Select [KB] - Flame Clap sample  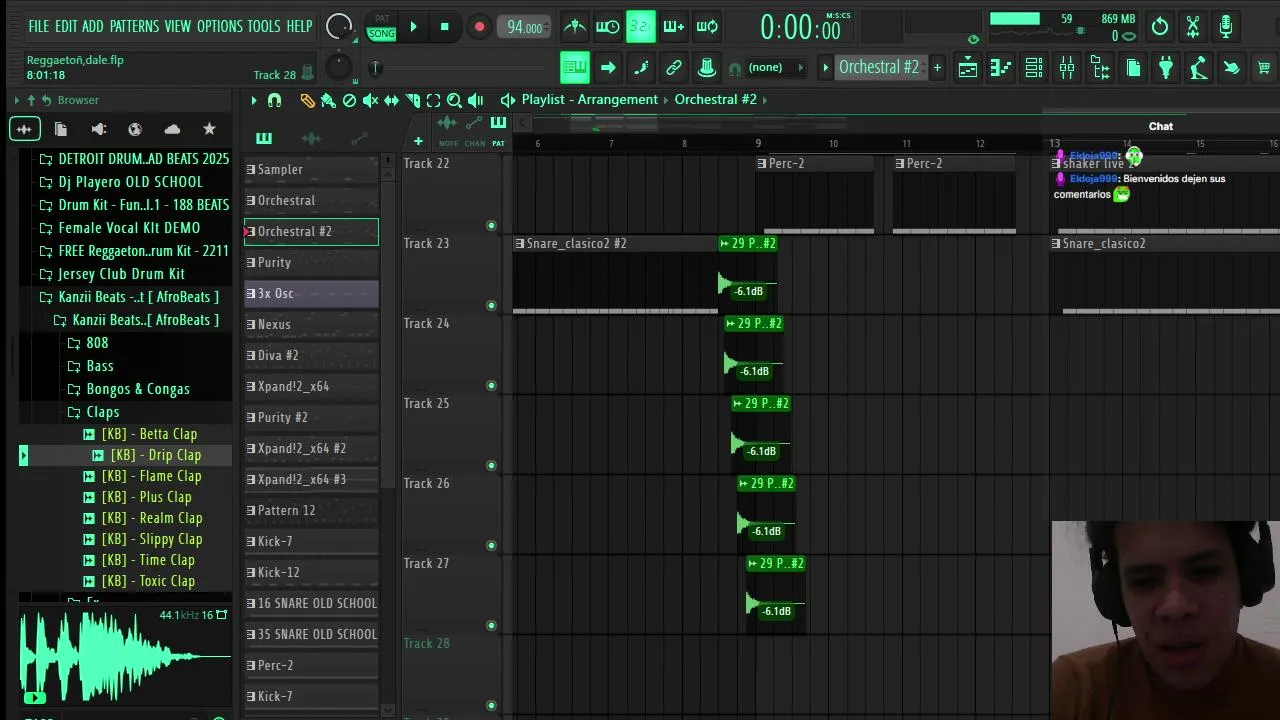tap(151, 476)
